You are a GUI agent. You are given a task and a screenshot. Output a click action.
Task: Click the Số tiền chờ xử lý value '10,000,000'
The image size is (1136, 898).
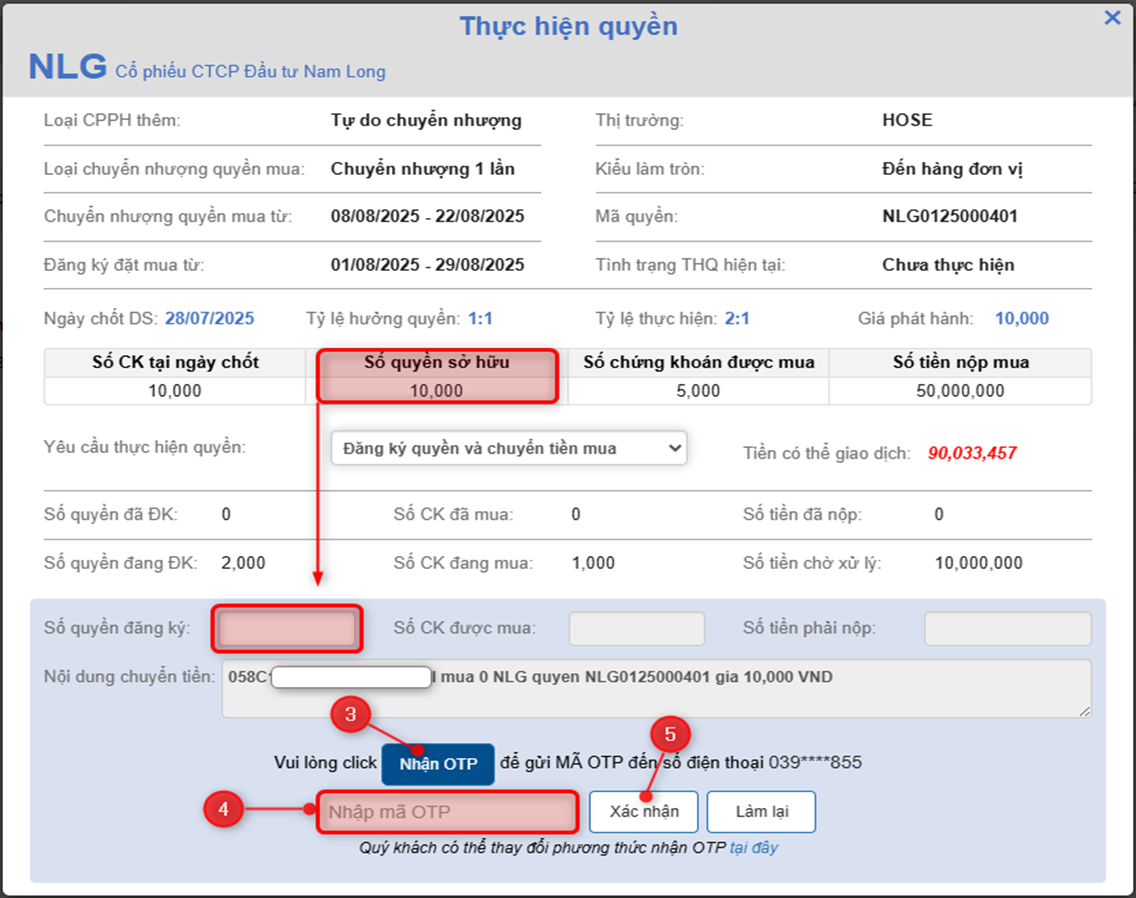[979, 563]
